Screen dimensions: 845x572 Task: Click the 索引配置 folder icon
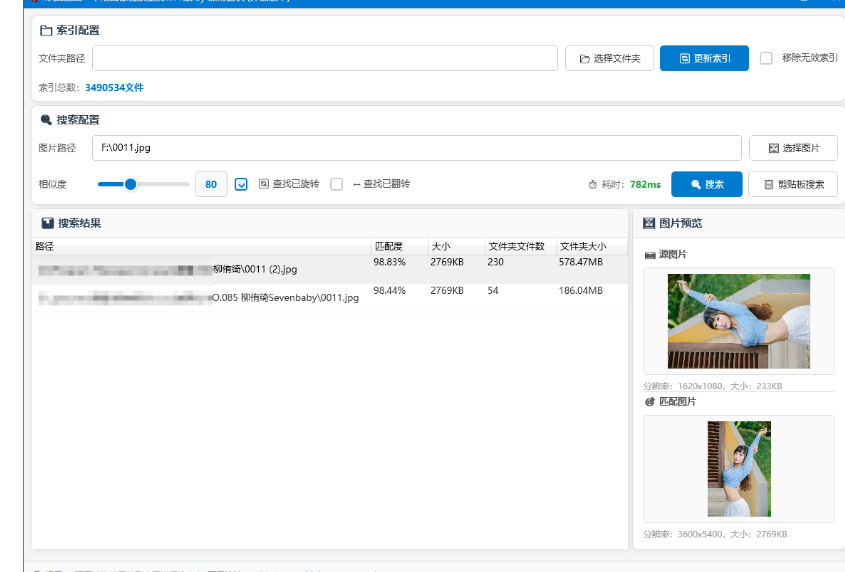(46, 31)
